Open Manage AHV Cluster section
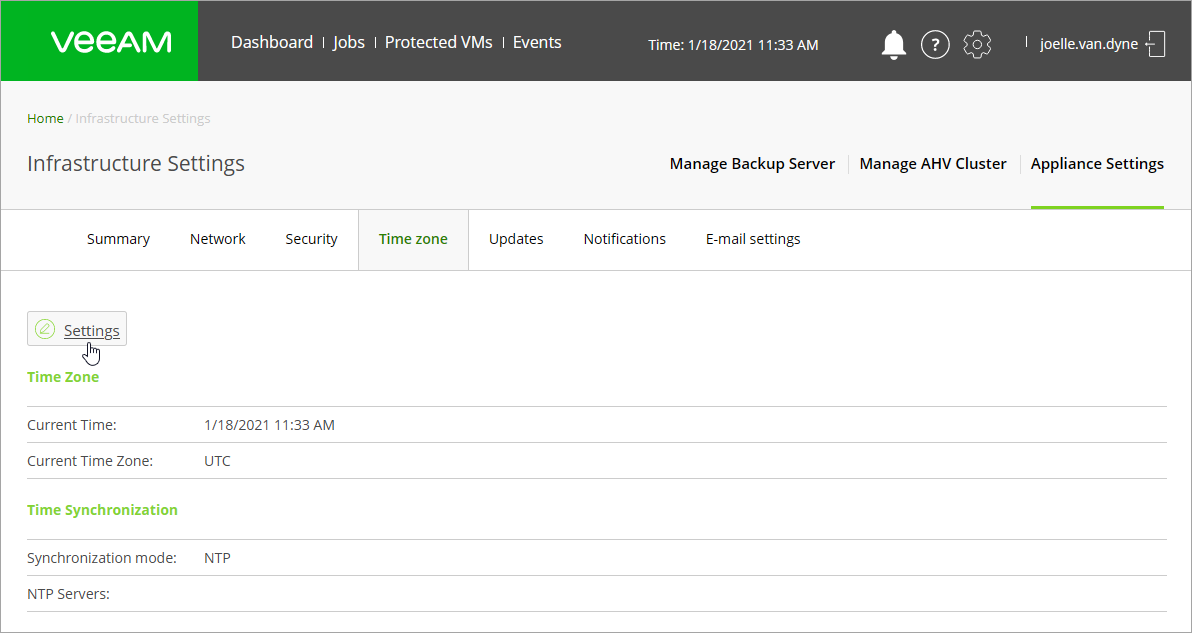 coord(933,163)
